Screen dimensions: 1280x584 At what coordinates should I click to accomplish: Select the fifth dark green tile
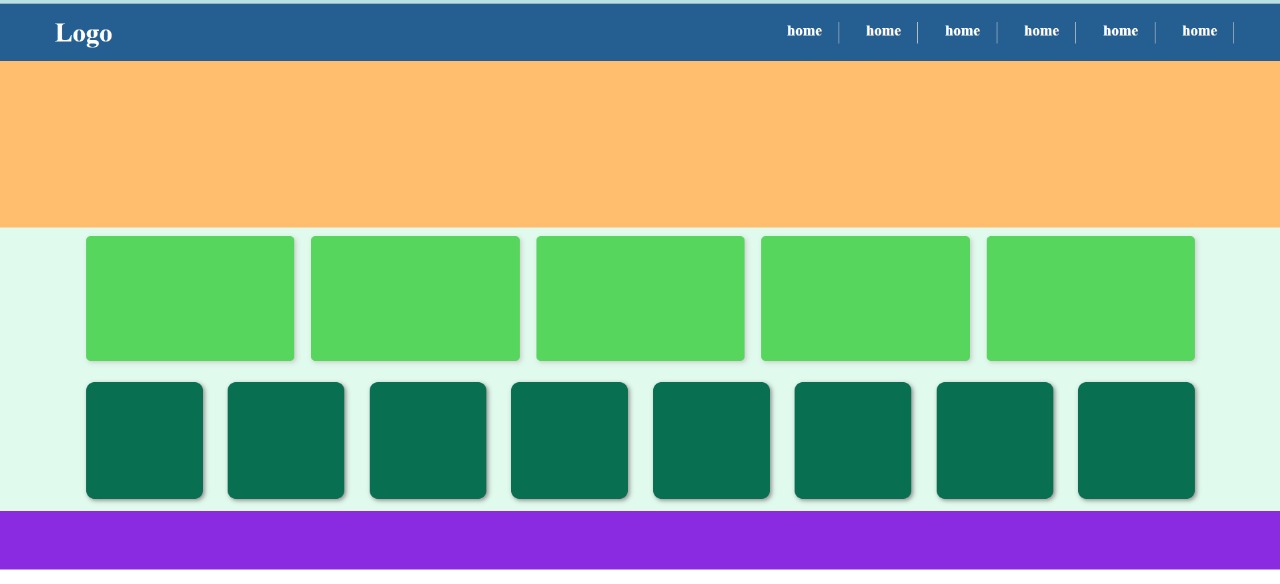pos(711,440)
